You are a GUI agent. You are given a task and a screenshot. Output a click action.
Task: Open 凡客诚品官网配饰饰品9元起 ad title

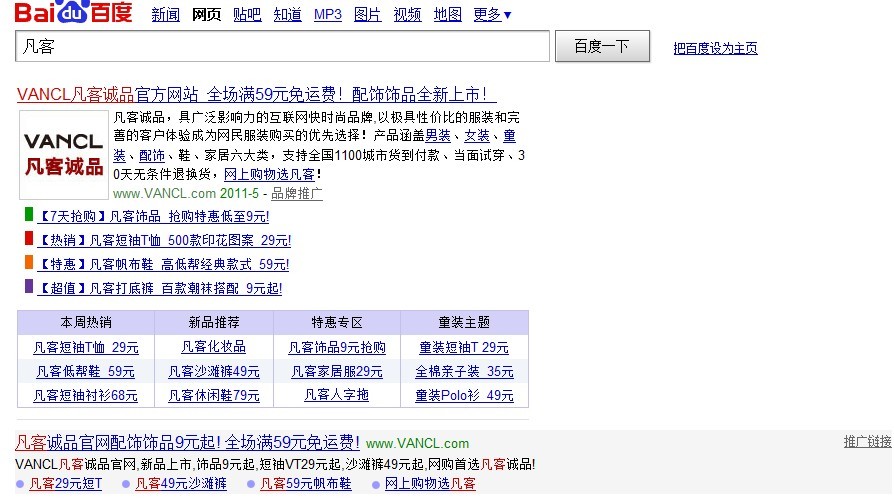(x=188, y=442)
